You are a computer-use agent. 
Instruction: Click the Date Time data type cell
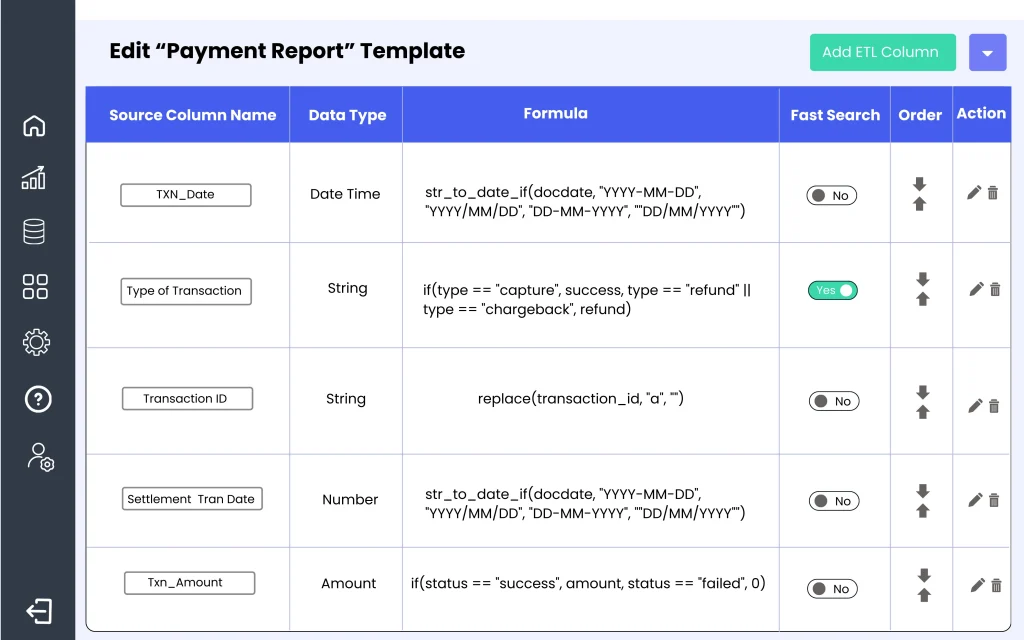pos(345,194)
